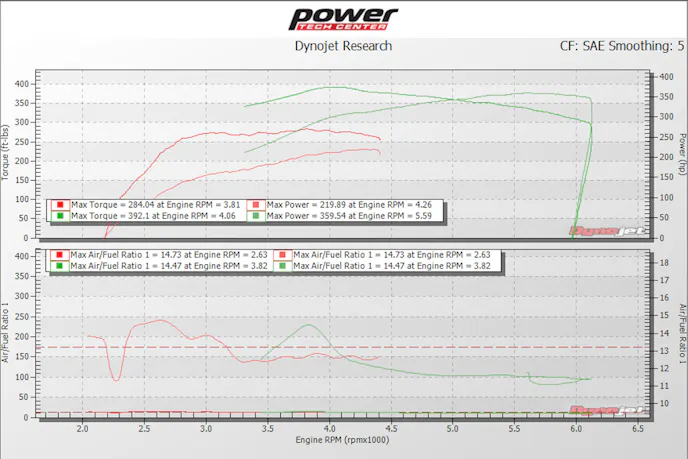
Task: Click the left Air/Fuel Ratio 1 axis label
Action: coord(7,335)
